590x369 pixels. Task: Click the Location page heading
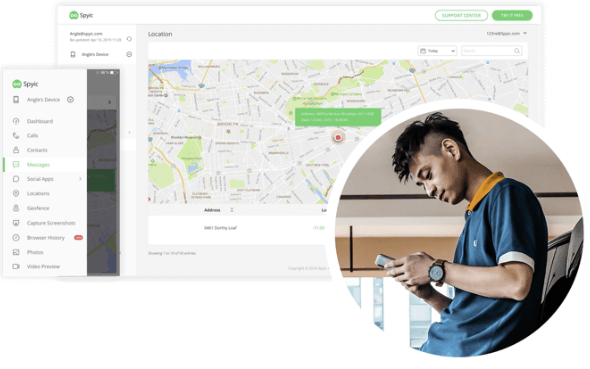tap(160, 34)
